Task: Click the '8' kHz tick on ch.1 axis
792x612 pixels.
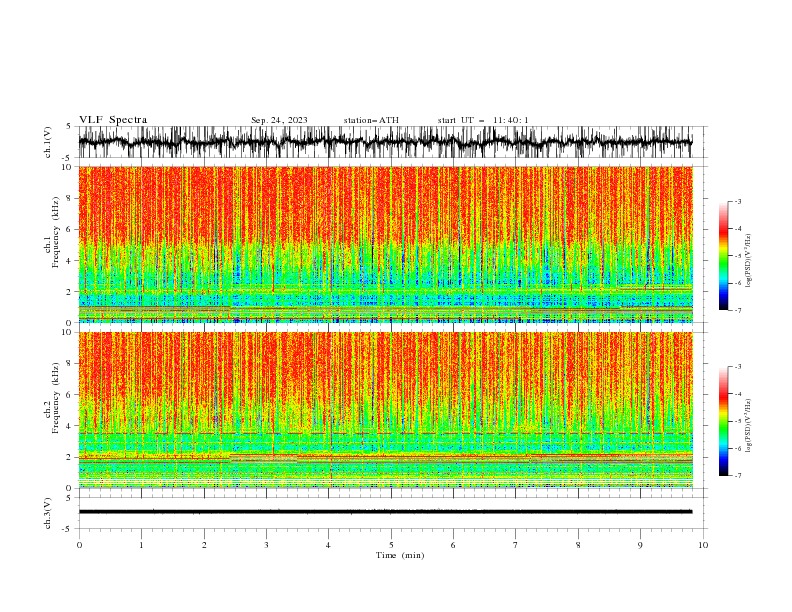Action: coord(71,198)
